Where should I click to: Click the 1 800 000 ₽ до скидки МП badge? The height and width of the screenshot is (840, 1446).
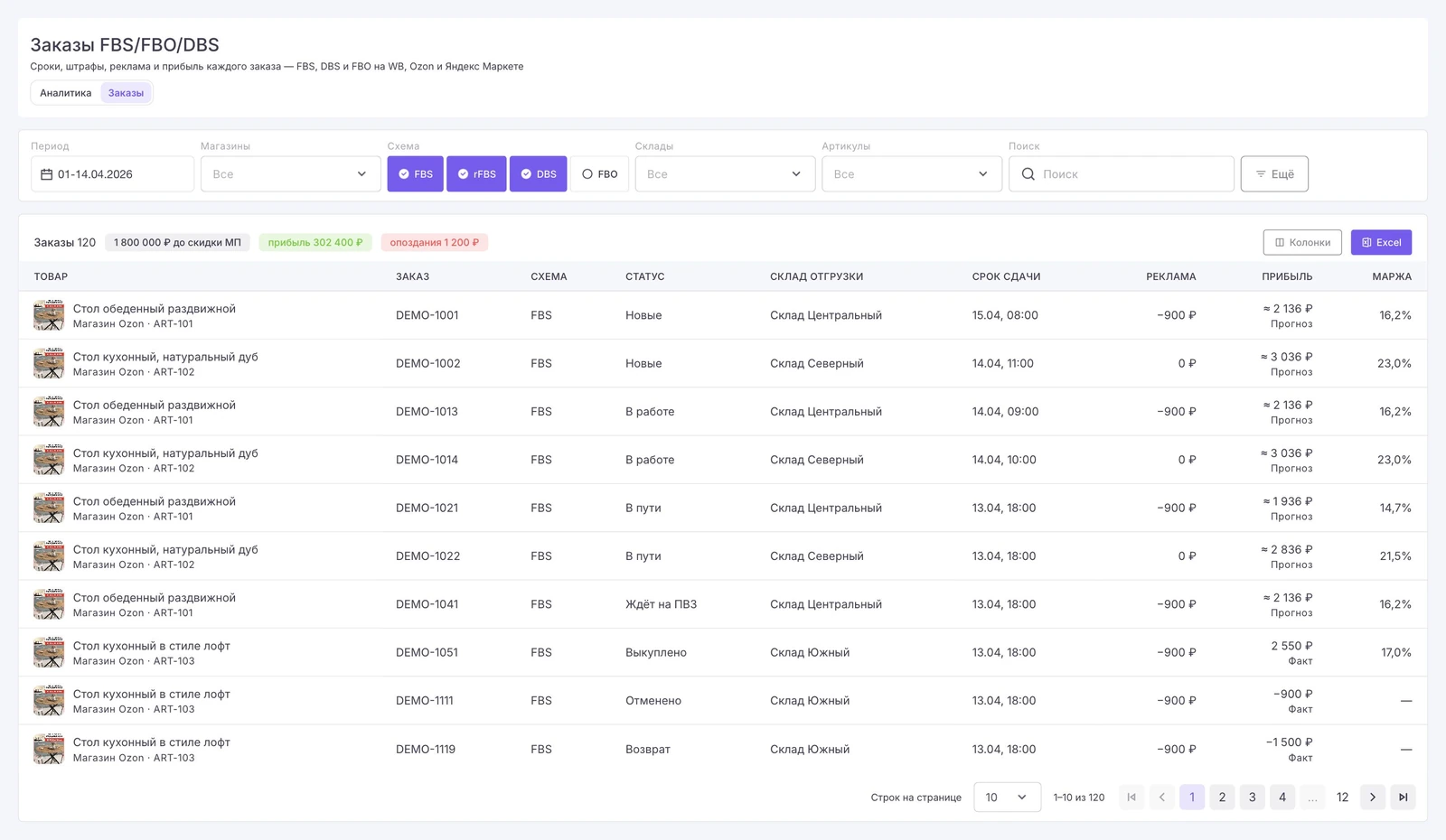tap(177, 242)
